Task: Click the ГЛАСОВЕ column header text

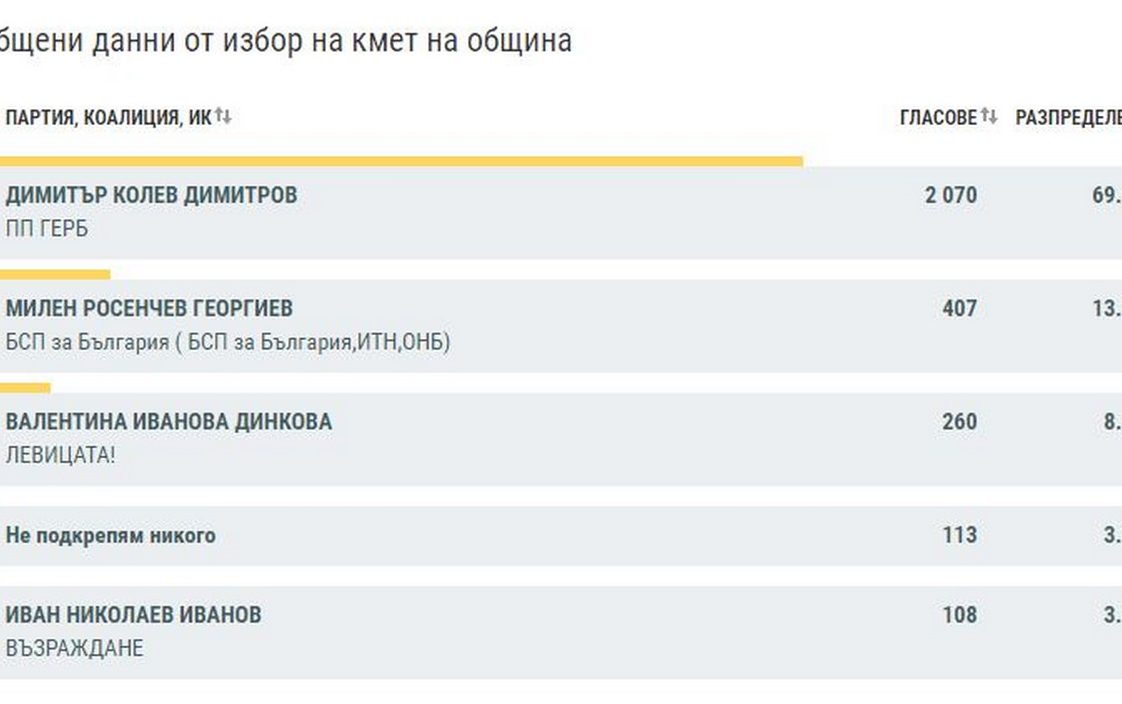Action: pos(938,118)
